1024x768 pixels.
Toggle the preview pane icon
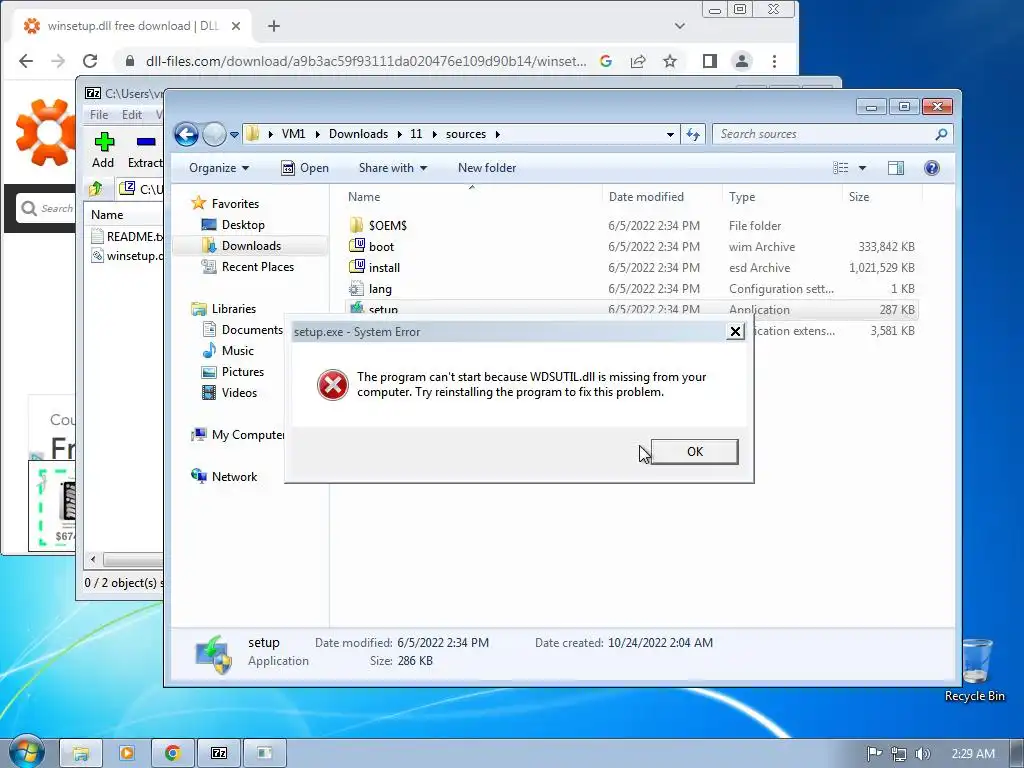(x=896, y=168)
